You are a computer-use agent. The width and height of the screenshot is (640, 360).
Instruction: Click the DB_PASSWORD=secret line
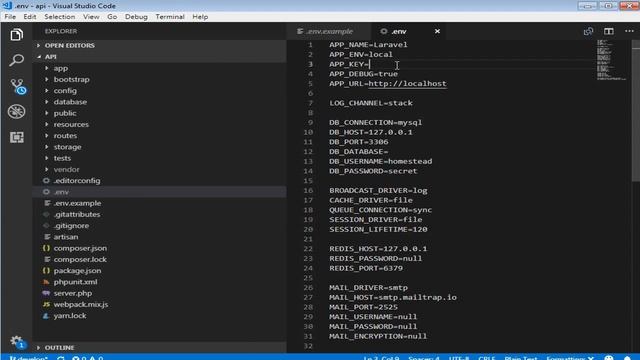(373, 171)
